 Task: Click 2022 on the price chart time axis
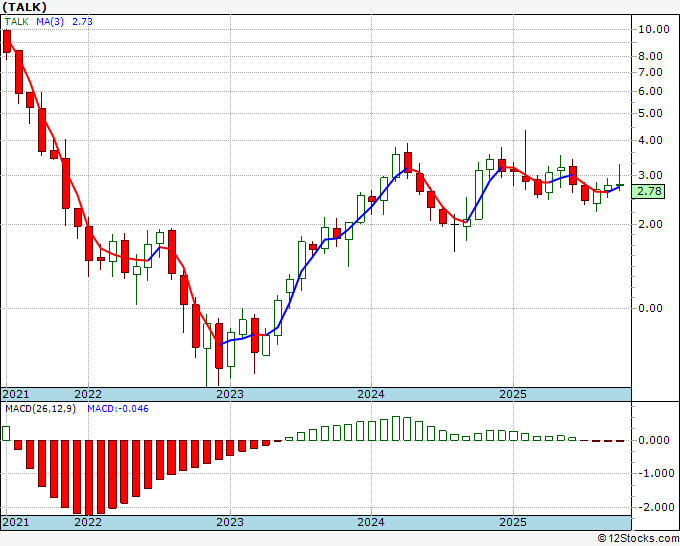click(88, 394)
